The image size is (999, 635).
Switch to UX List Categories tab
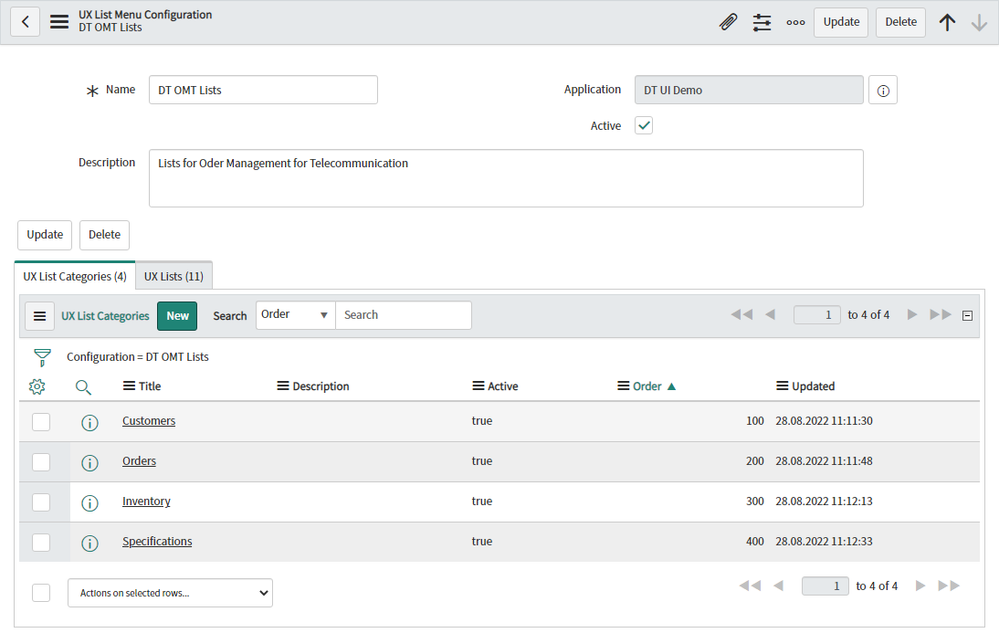(x=75, y=276)
